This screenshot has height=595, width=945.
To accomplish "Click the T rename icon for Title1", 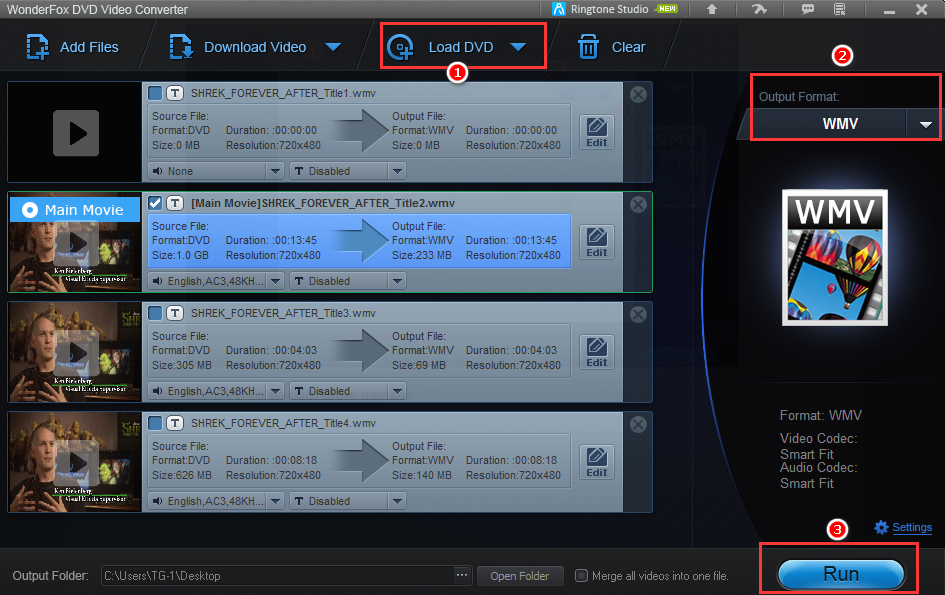I will click(x=175, y=93).
